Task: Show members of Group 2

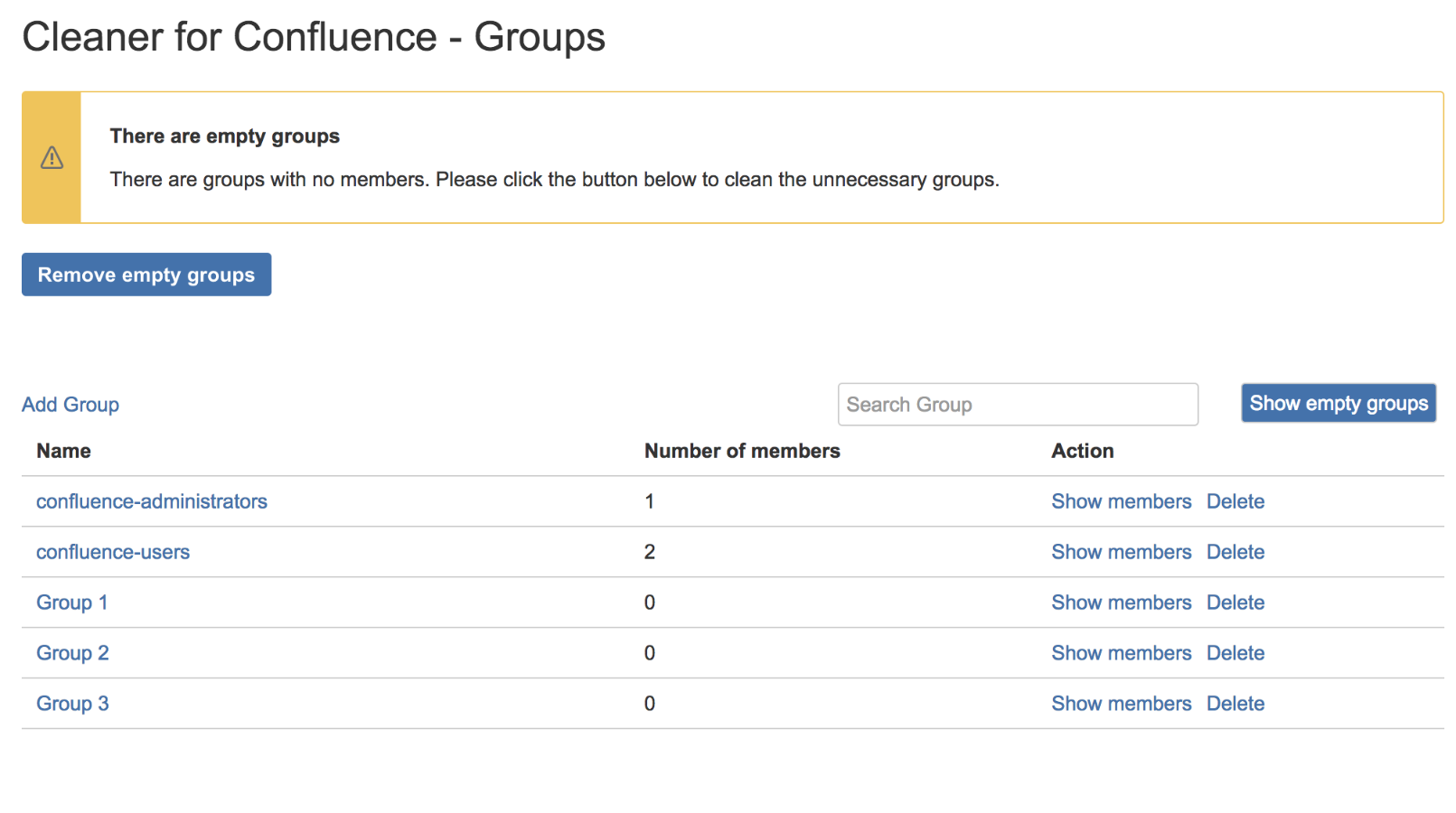Action: coord(1122,653)
